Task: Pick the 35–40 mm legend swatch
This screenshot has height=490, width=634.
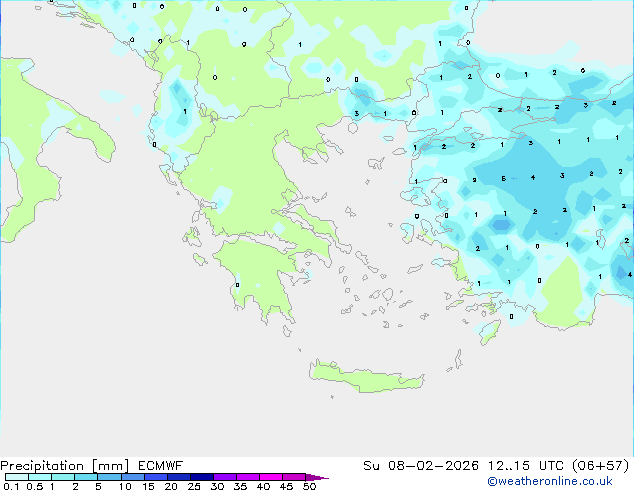Action: pyautogui.click(x=248, y=477)
